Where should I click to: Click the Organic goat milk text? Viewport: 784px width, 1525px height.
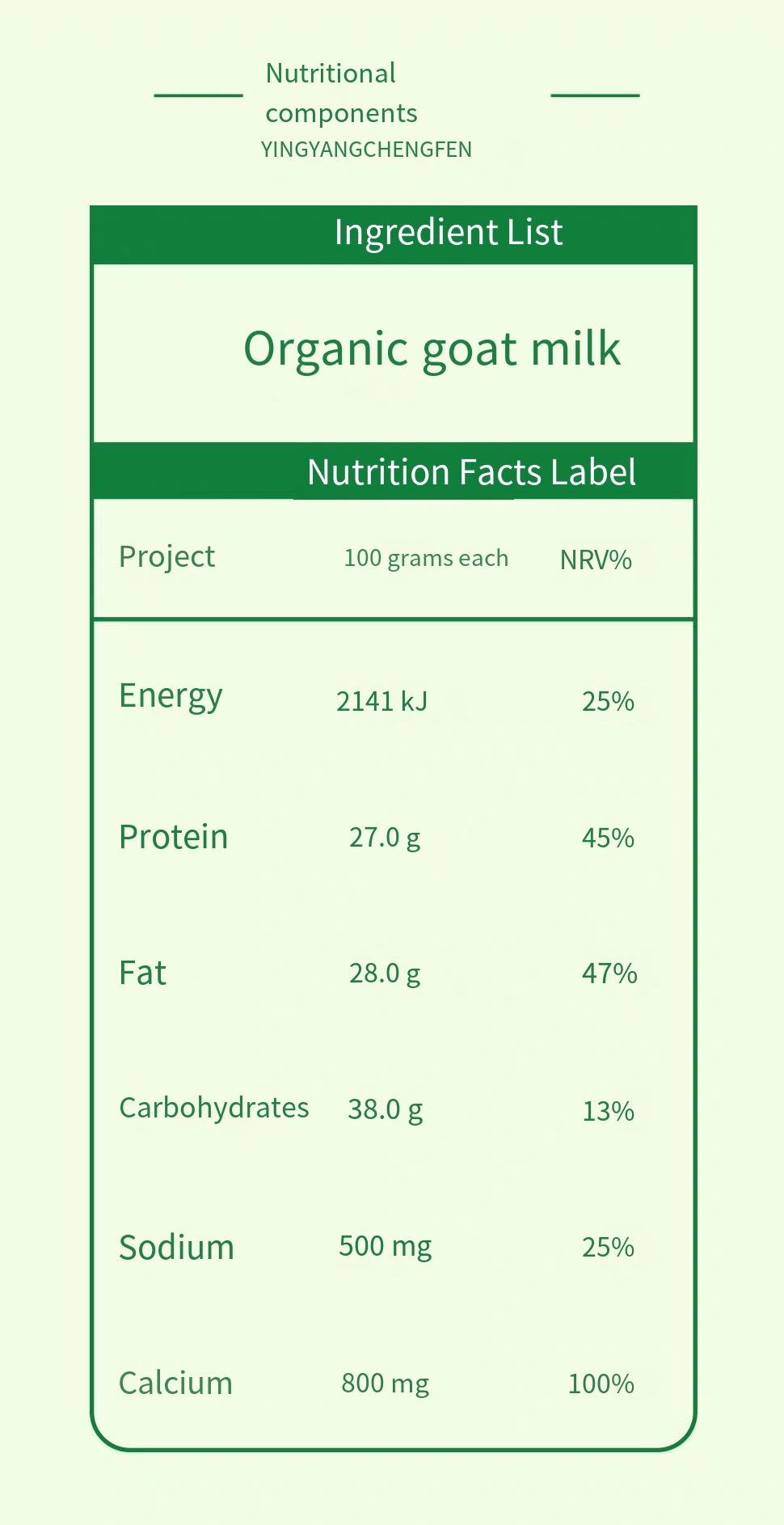432,349
